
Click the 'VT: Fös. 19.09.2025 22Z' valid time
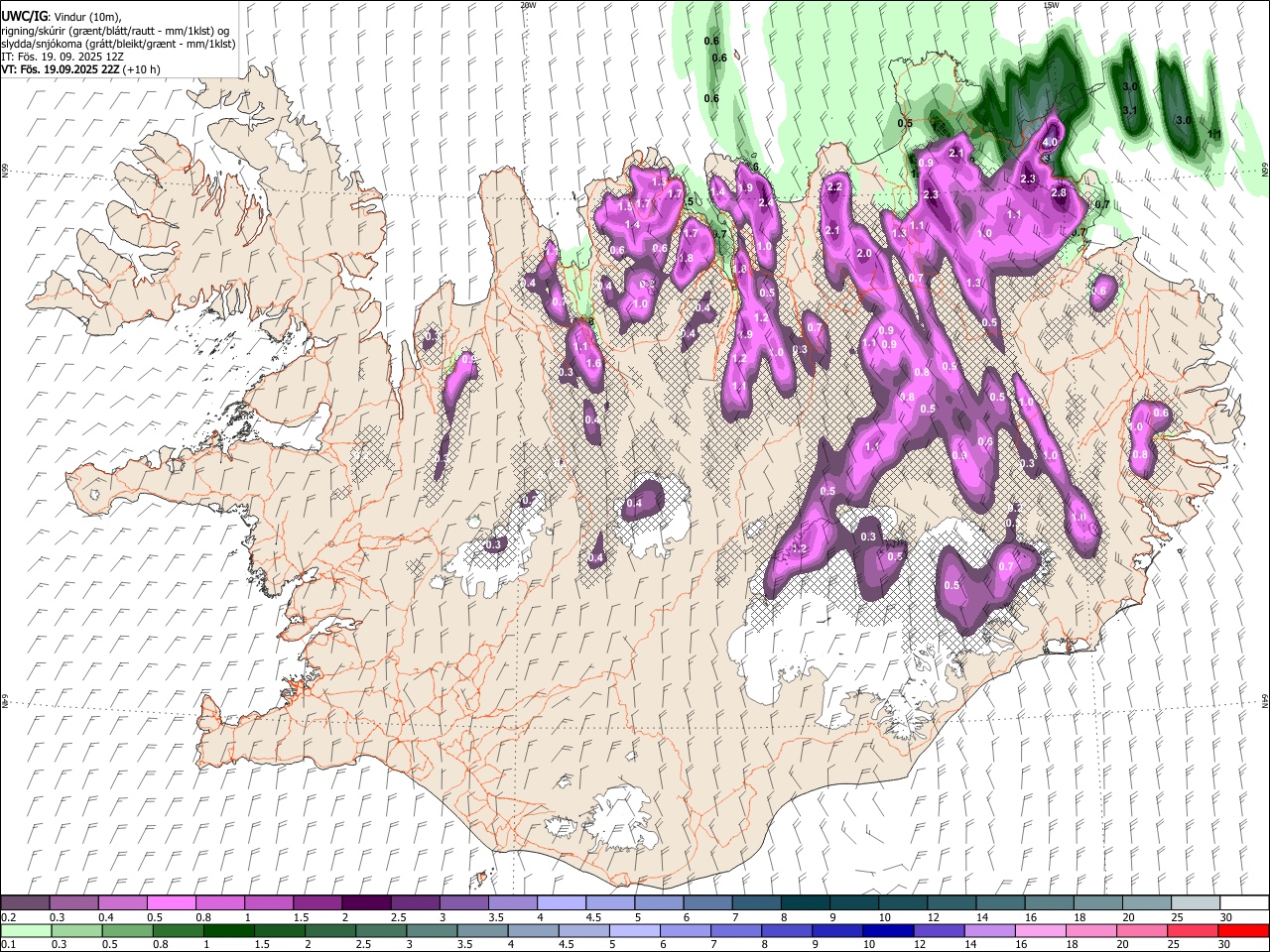60,69
